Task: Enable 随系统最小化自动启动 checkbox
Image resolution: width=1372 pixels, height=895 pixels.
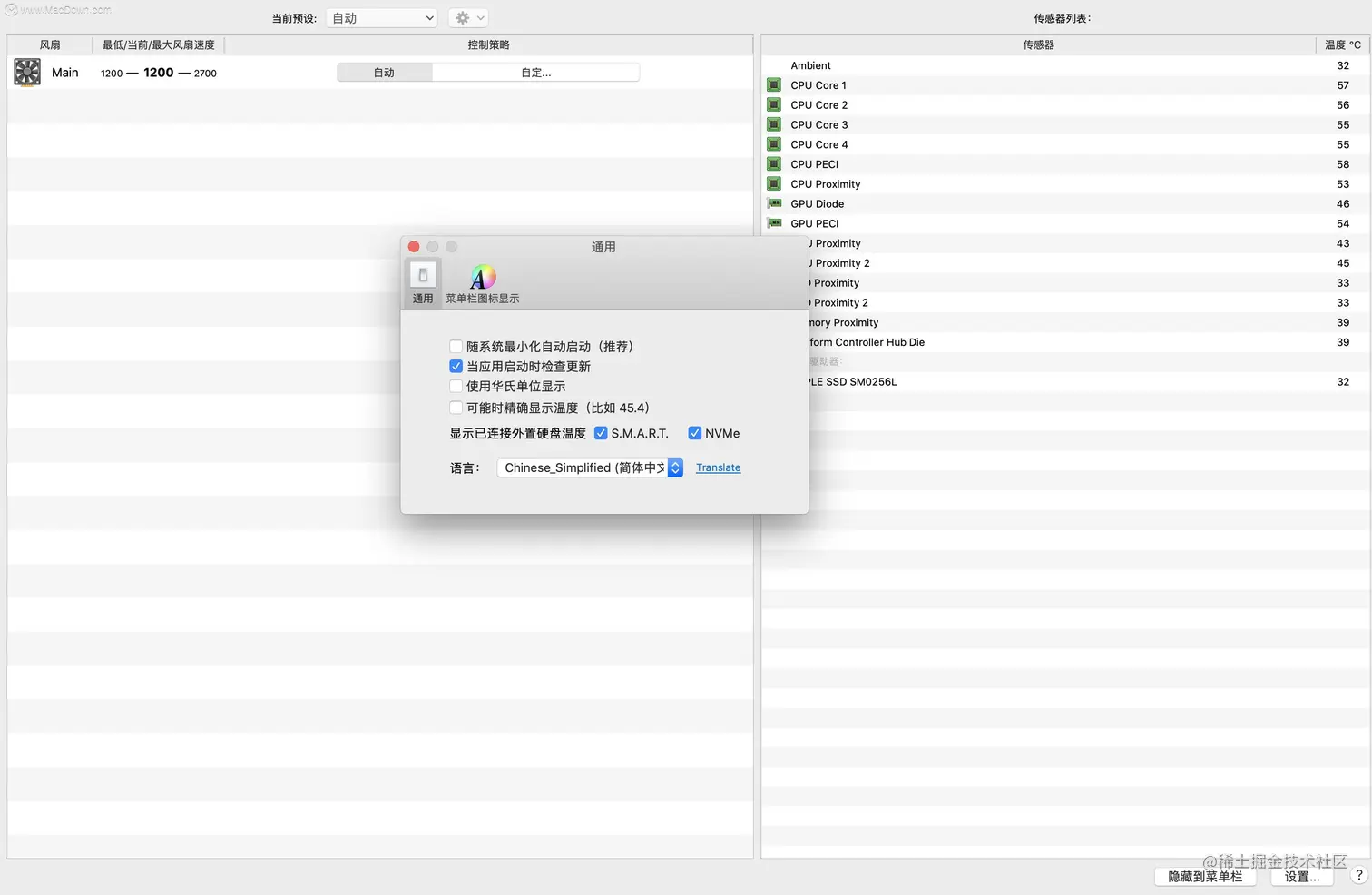Action: pyautogui.click(x=456, y=347)
